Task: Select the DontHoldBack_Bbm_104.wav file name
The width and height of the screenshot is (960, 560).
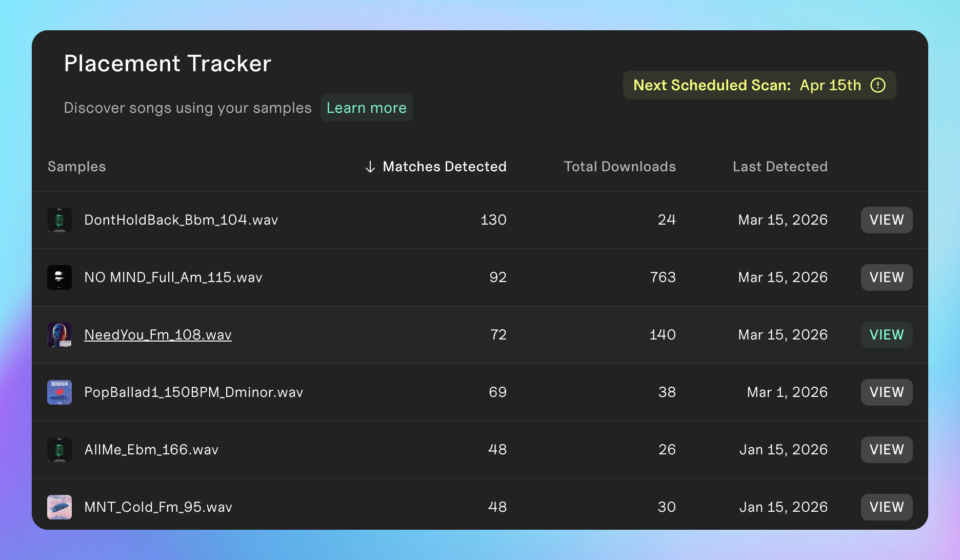Action: click(x=181, y=220)
